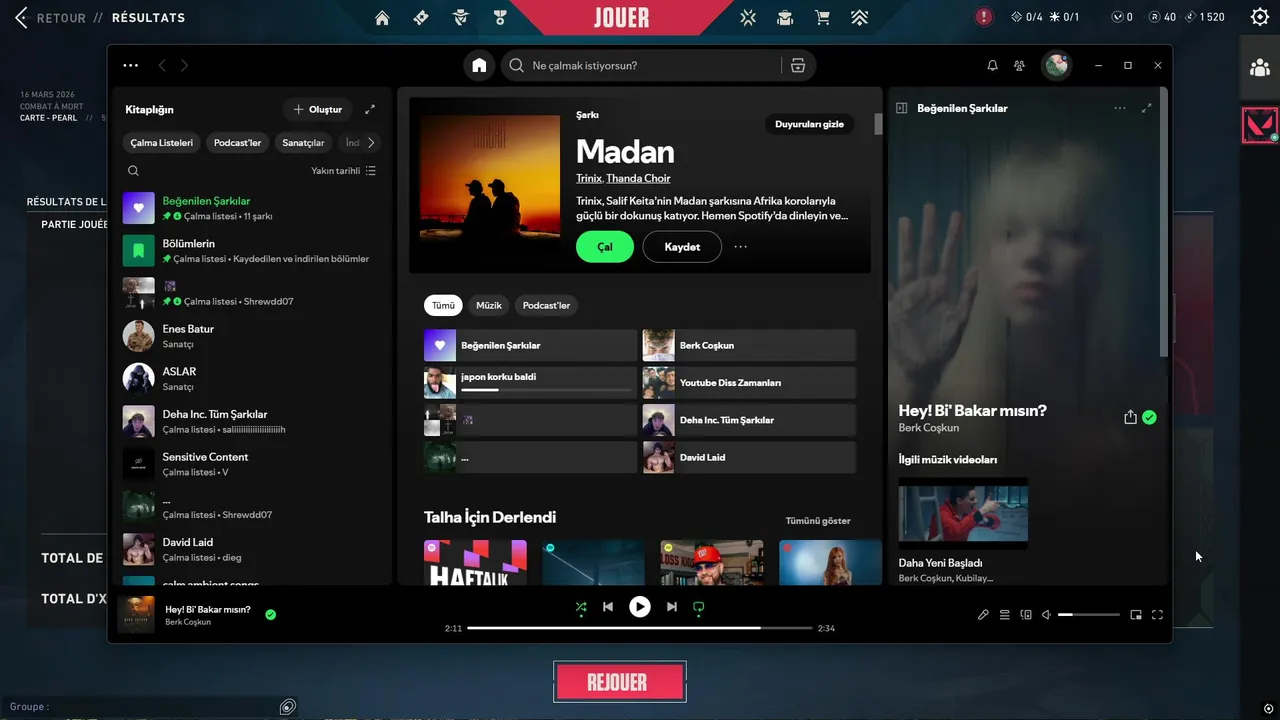Toggle liked status in player bar
Viewport: 1280px width, 720px height.
pos(270,614)
